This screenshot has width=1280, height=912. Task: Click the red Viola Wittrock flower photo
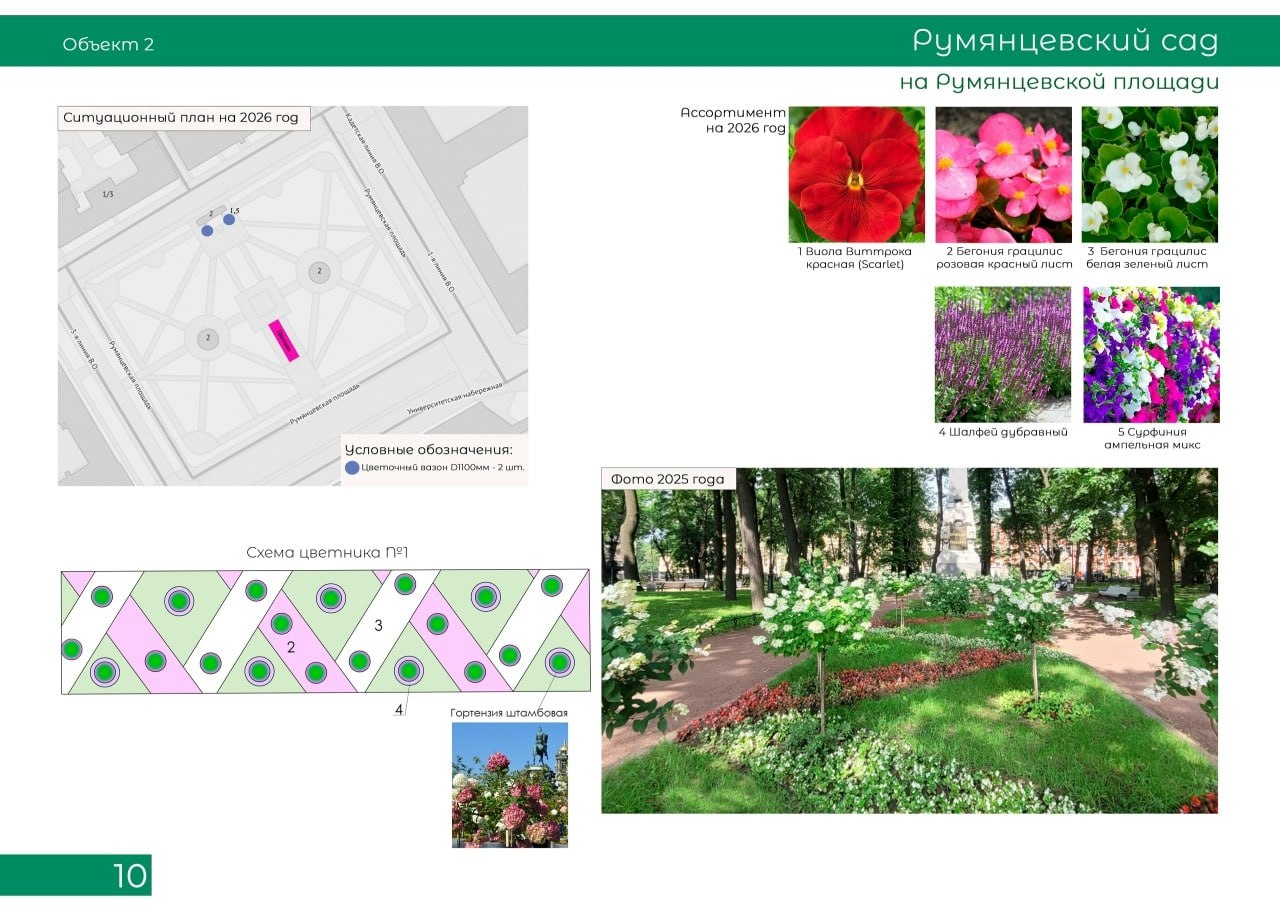click(x=857, y=174)
